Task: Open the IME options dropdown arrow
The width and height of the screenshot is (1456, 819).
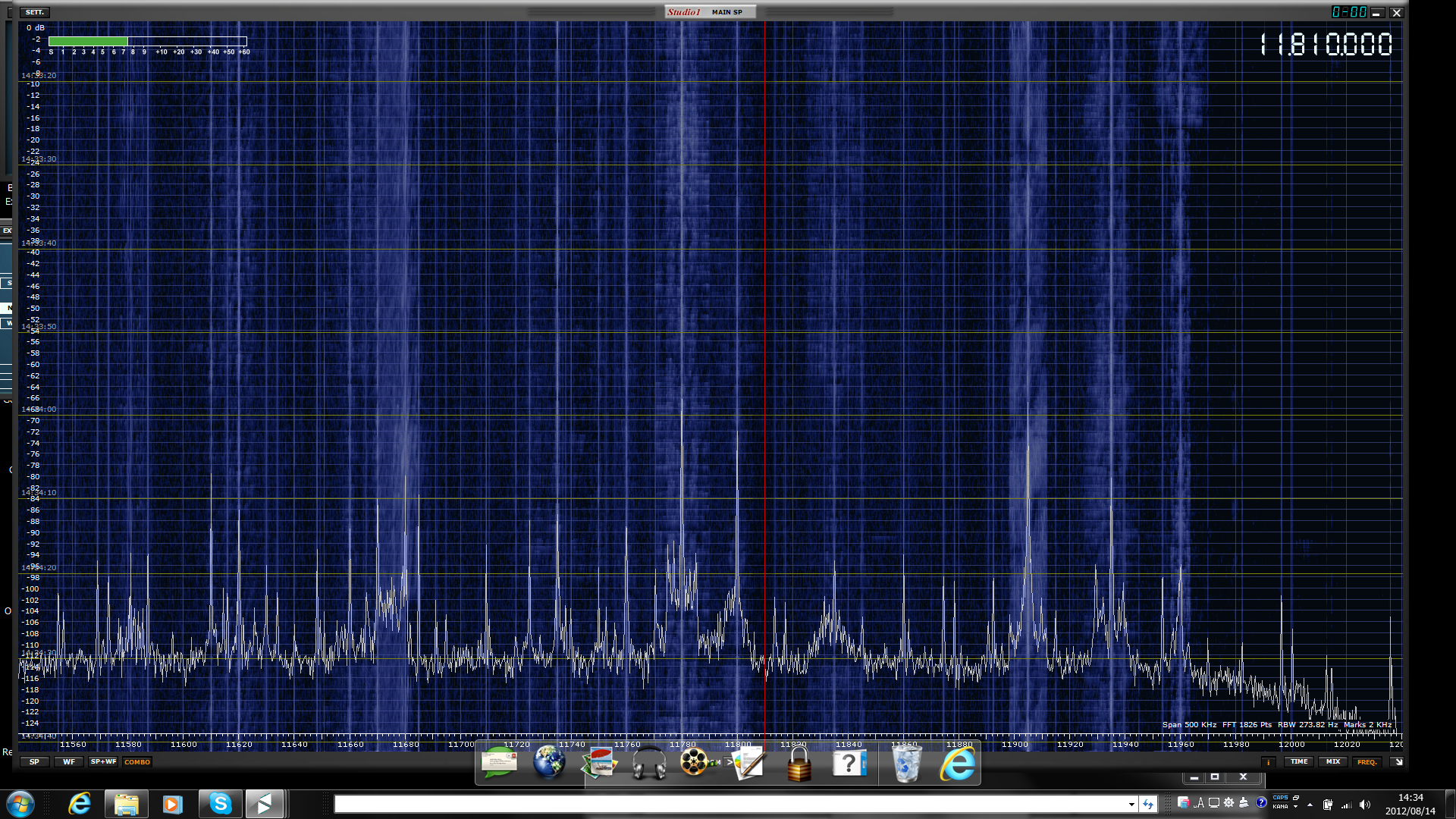Action: tap(1295, 807)
